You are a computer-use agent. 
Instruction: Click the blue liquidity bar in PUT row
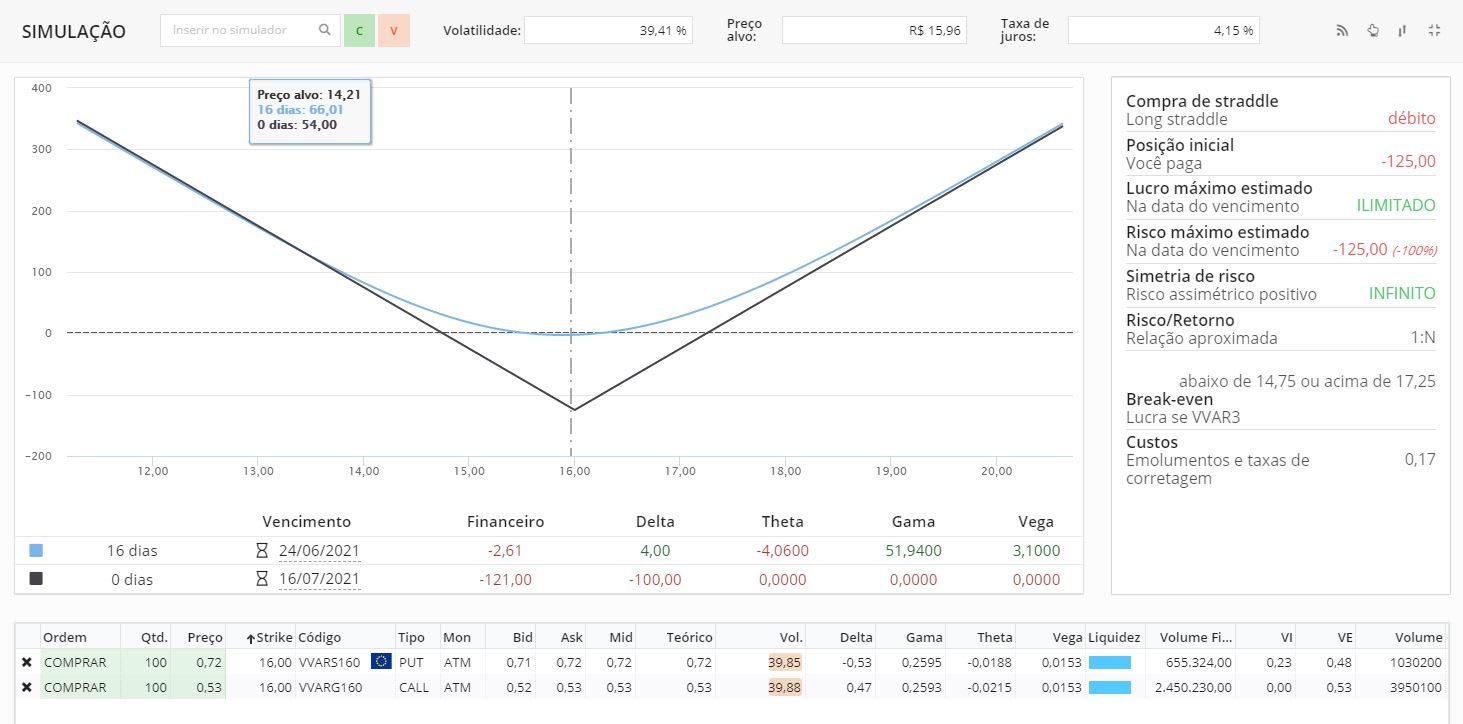point(1110,662)
